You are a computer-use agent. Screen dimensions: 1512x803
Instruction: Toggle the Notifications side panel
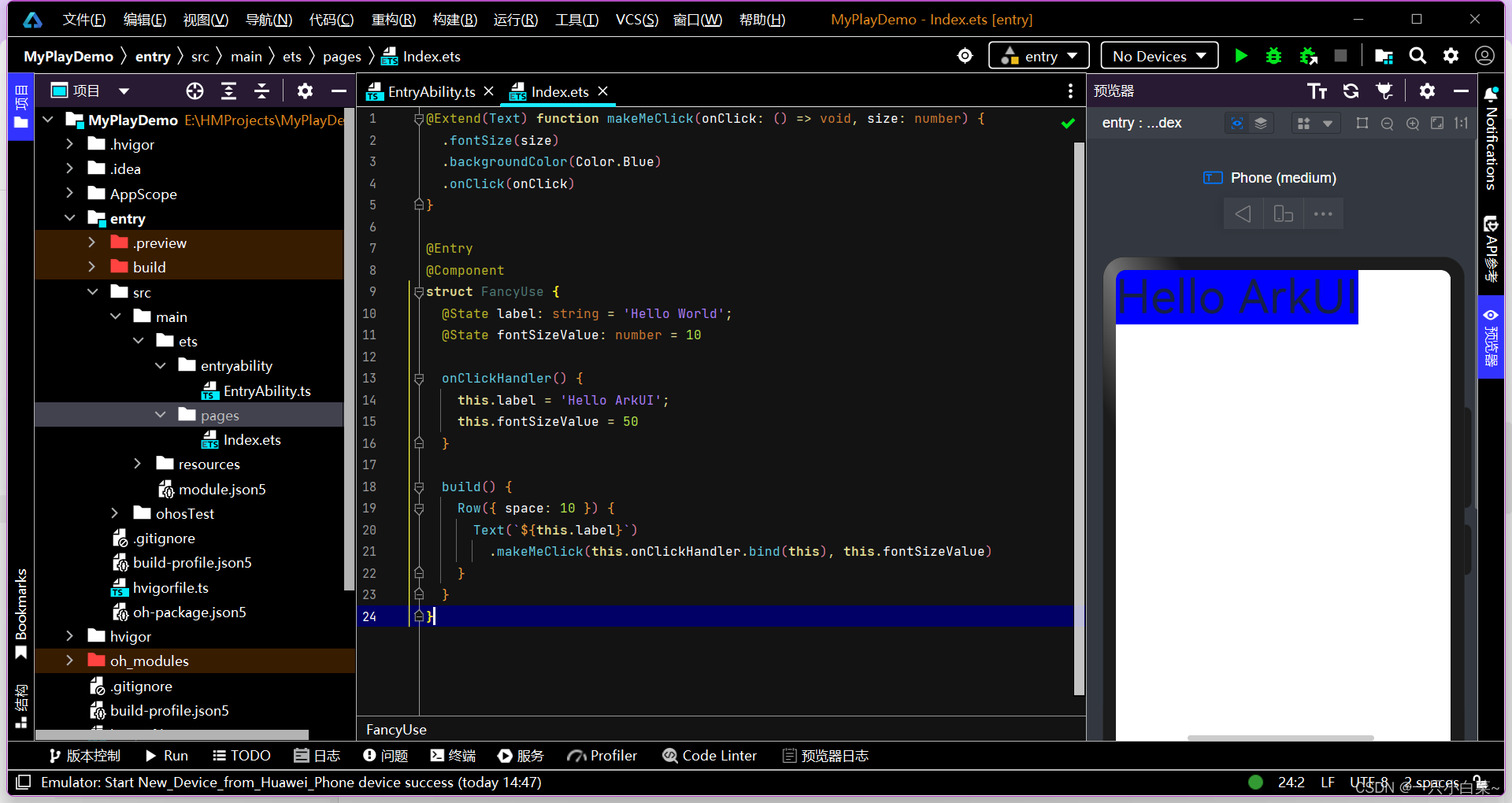(x=1491, y=138)
